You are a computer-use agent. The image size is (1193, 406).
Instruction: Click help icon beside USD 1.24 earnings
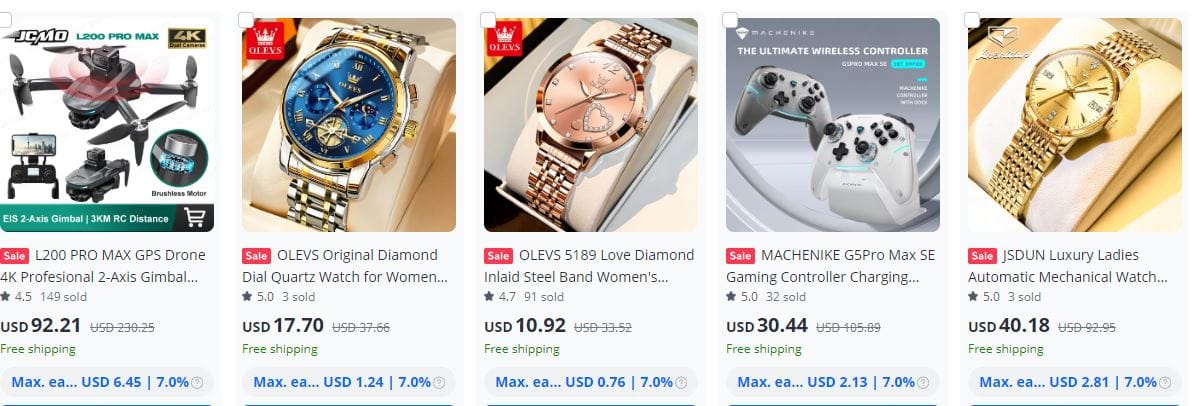point(439,382)
